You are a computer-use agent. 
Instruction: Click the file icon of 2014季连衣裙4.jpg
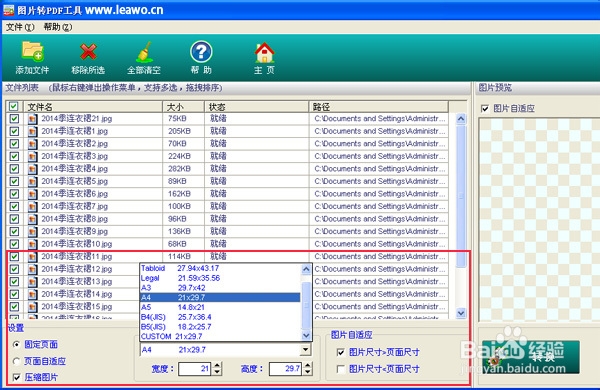tap(33, 169)
